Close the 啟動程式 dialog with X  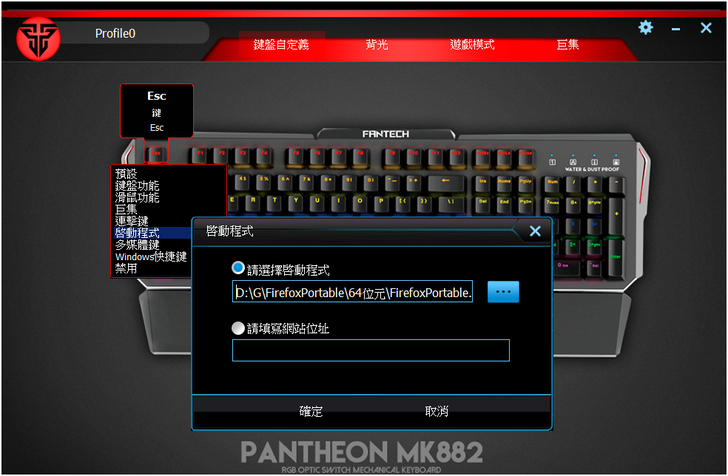pos(535,231)
